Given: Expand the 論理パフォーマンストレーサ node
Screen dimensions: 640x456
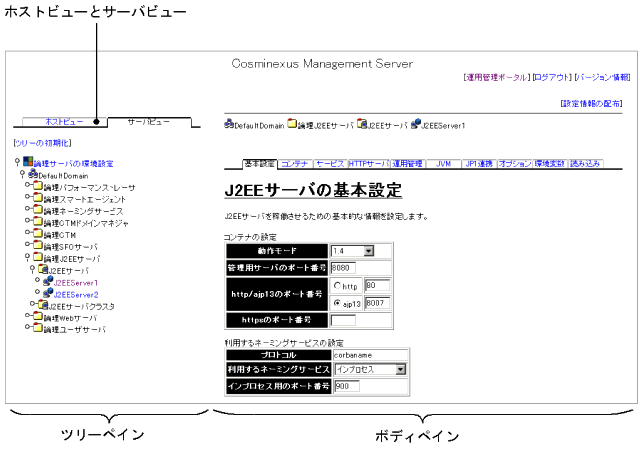Looking at the screenshot, I should pos(28,185).
